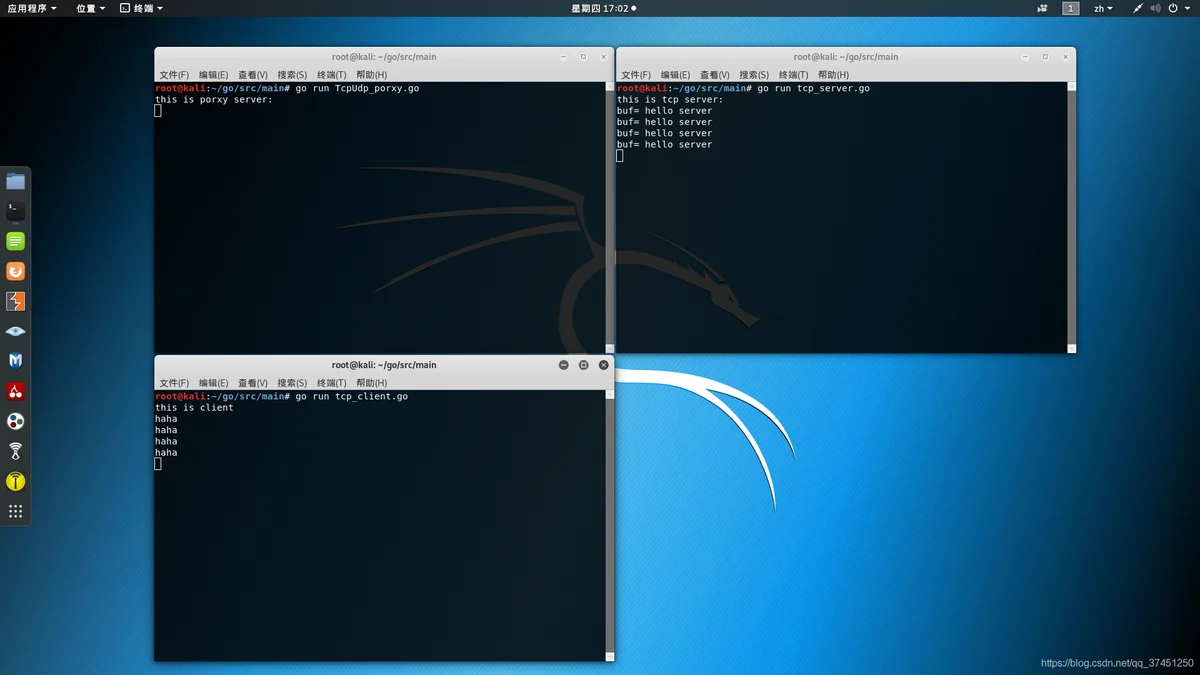The height and width of the screenshot is (675, 1200).
Task: Open 编辑(E) menu in the tcp_server terminal
Action: 675,75
